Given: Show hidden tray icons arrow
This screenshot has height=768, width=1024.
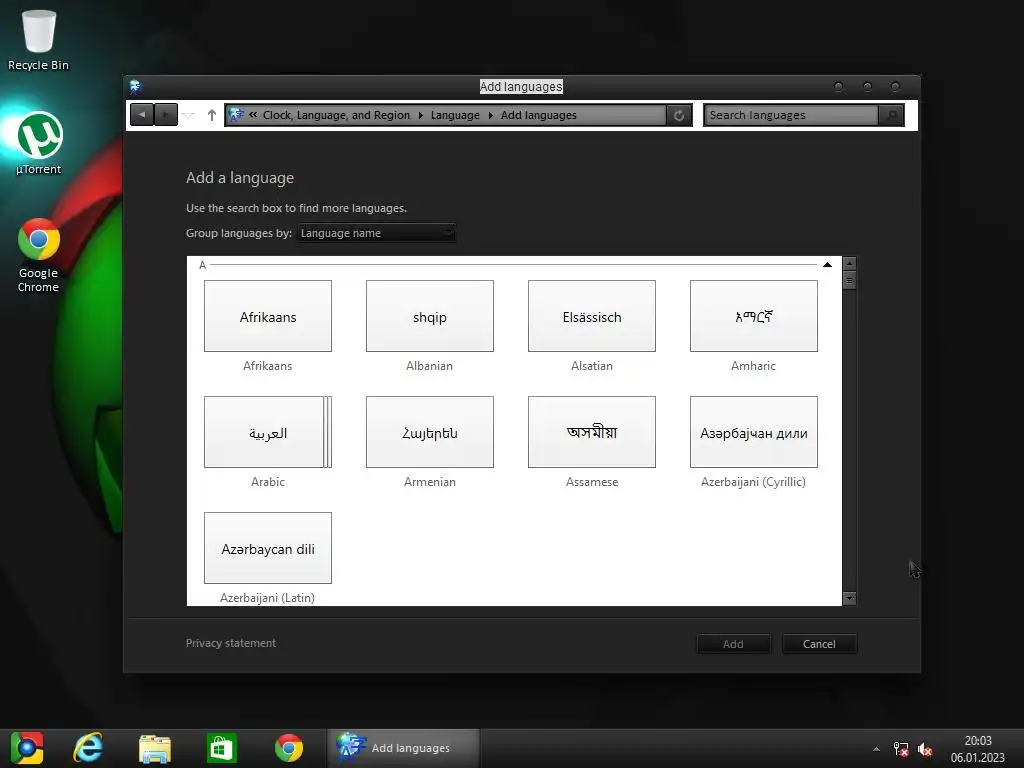Looking at the screenshot, I should tap(876, 749).
